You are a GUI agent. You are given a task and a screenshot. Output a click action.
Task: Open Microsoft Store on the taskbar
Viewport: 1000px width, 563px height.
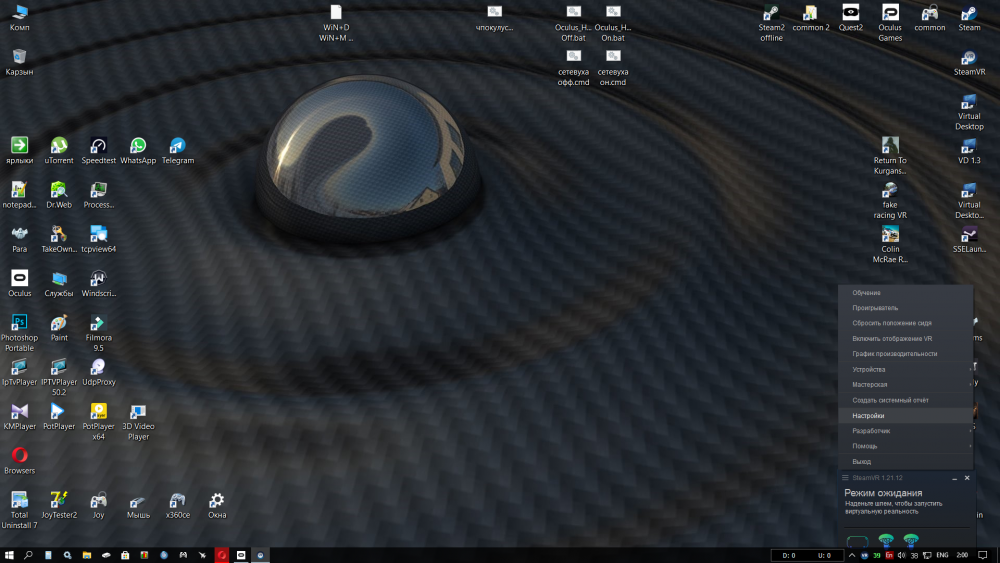click(x=125, y=555)
